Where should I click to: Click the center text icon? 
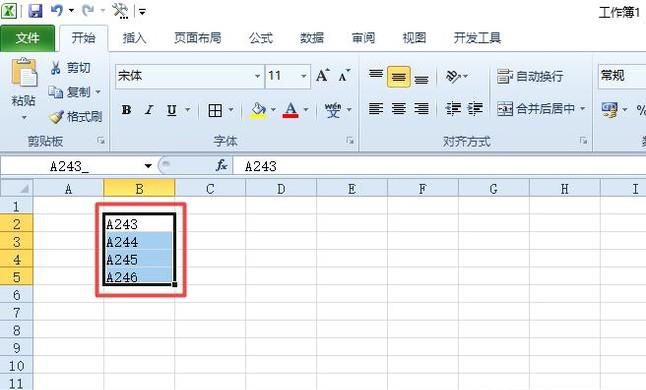point(398,109)
